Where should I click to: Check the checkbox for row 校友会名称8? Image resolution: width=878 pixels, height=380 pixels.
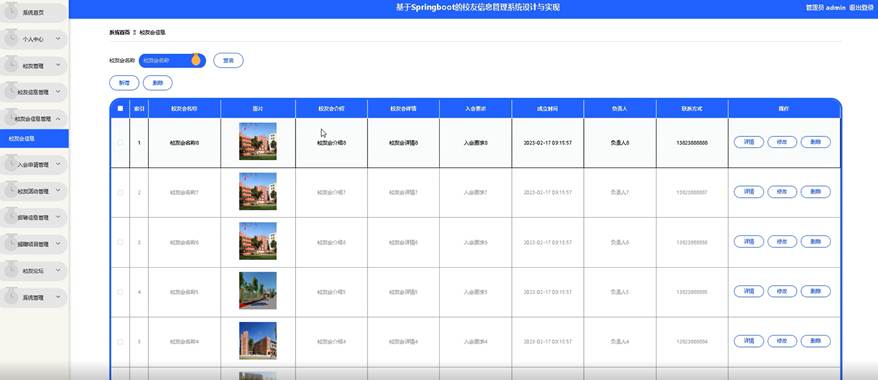click(x=120, y=142)
